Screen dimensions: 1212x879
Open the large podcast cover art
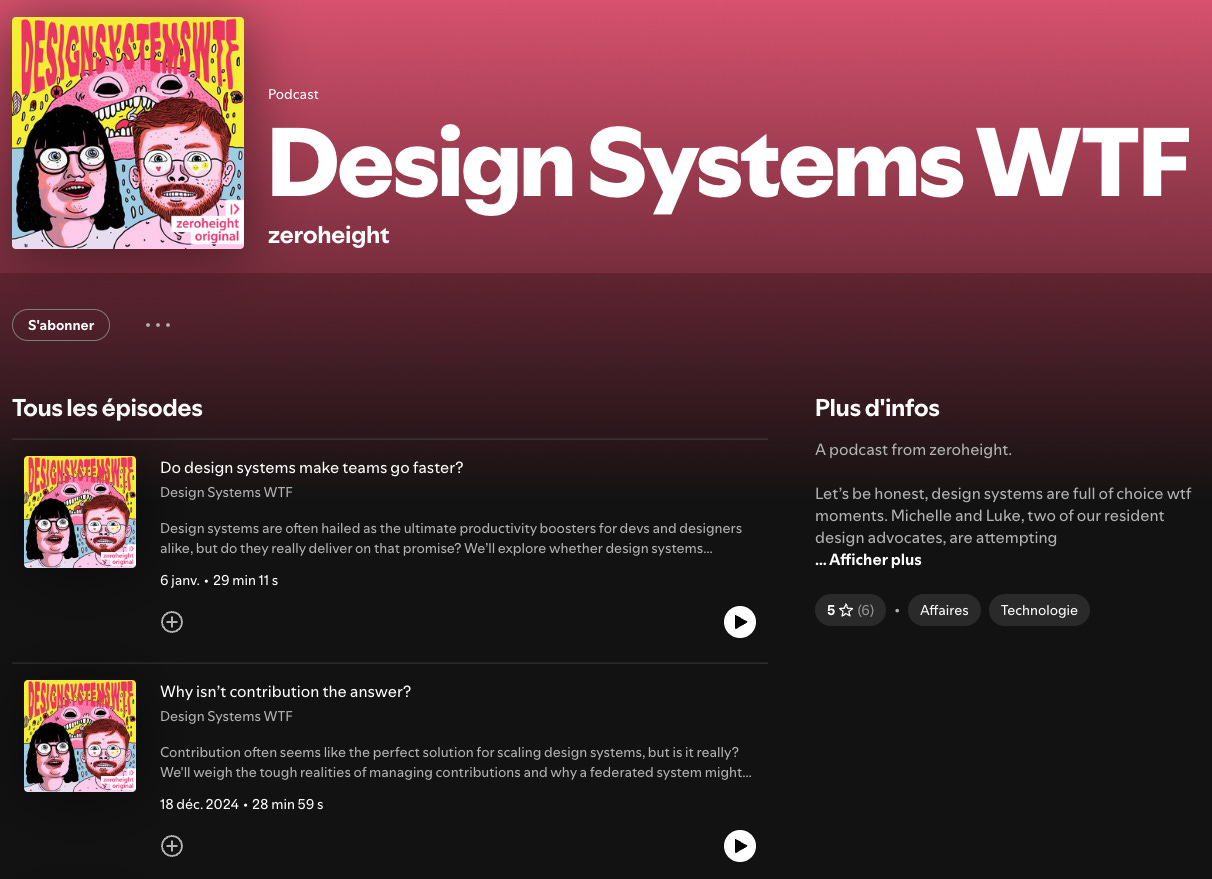128,133
